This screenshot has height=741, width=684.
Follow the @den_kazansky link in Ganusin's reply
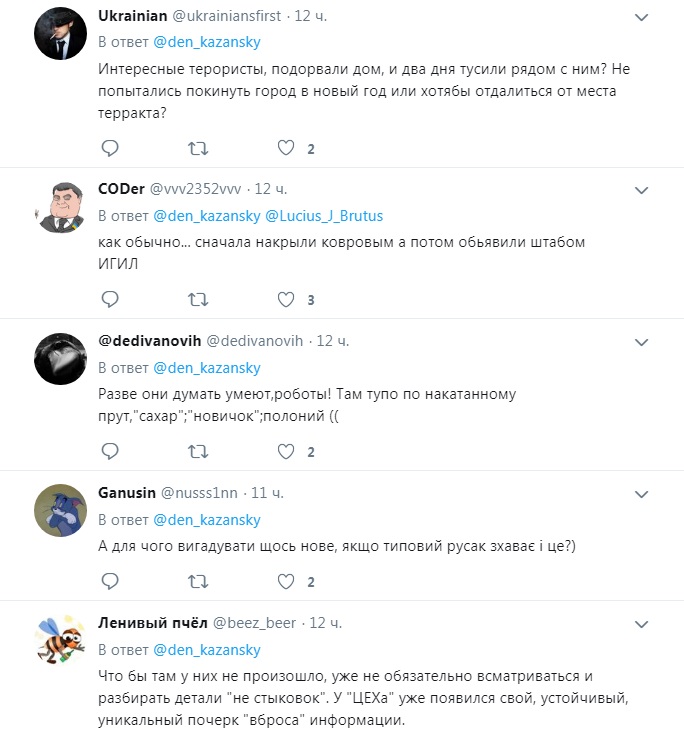207,520
